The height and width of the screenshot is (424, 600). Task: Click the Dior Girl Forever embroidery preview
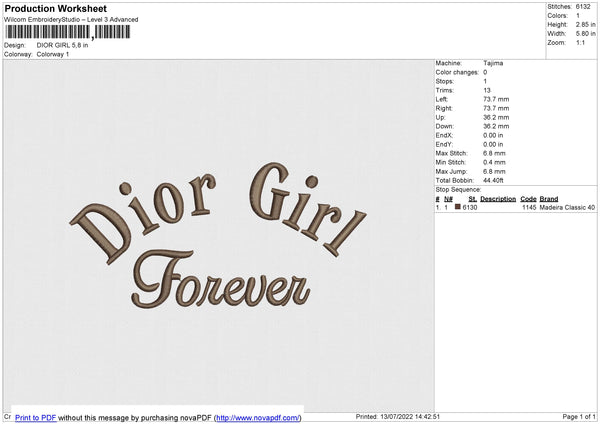pos(218,236)
